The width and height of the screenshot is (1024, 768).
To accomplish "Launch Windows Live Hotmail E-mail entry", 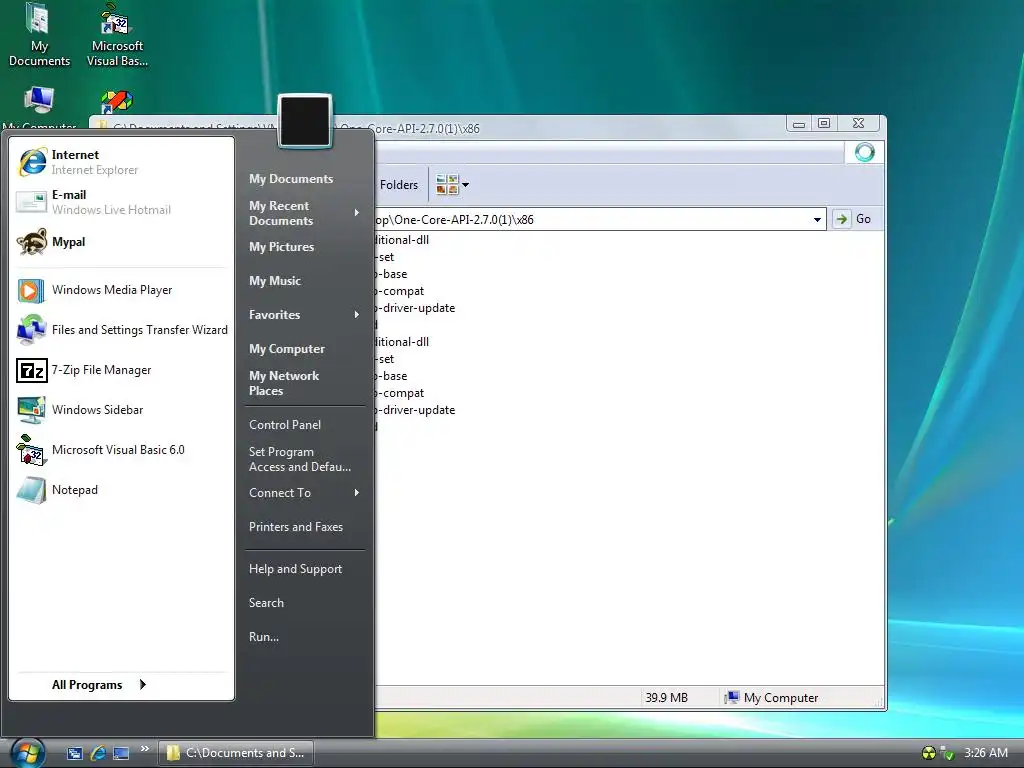I will (x=121, y=202).
